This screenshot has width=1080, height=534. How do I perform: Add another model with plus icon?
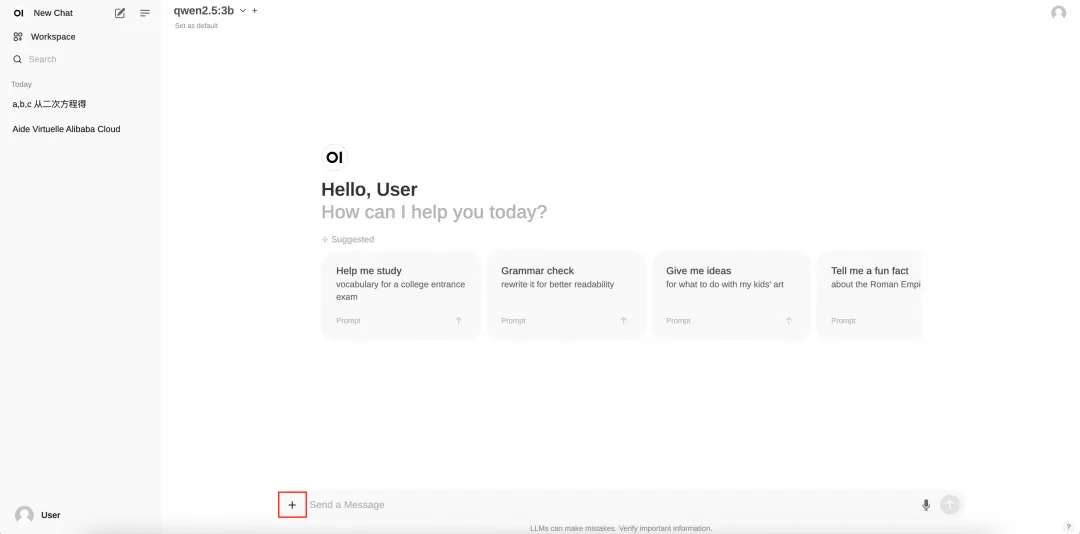click(x=255, y=10)
